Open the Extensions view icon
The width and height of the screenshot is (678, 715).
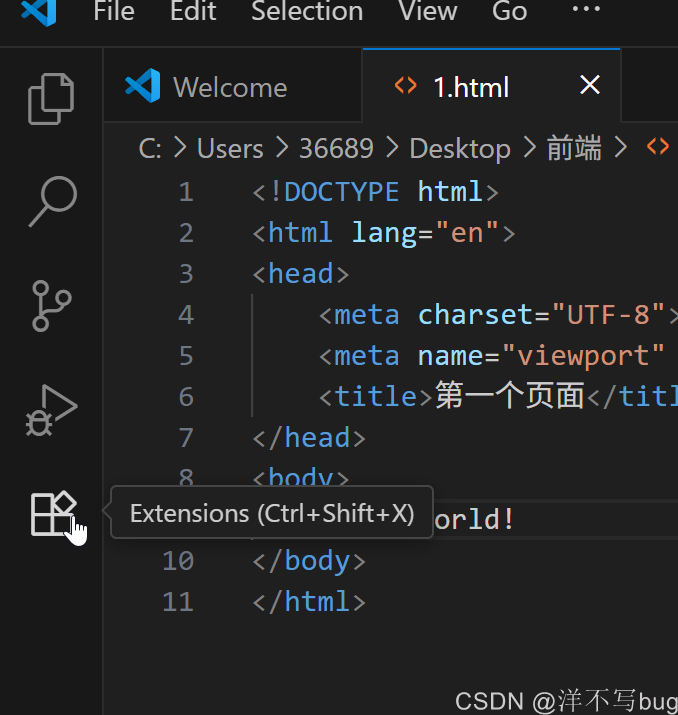pyautogui.click(x=53, y=513)
